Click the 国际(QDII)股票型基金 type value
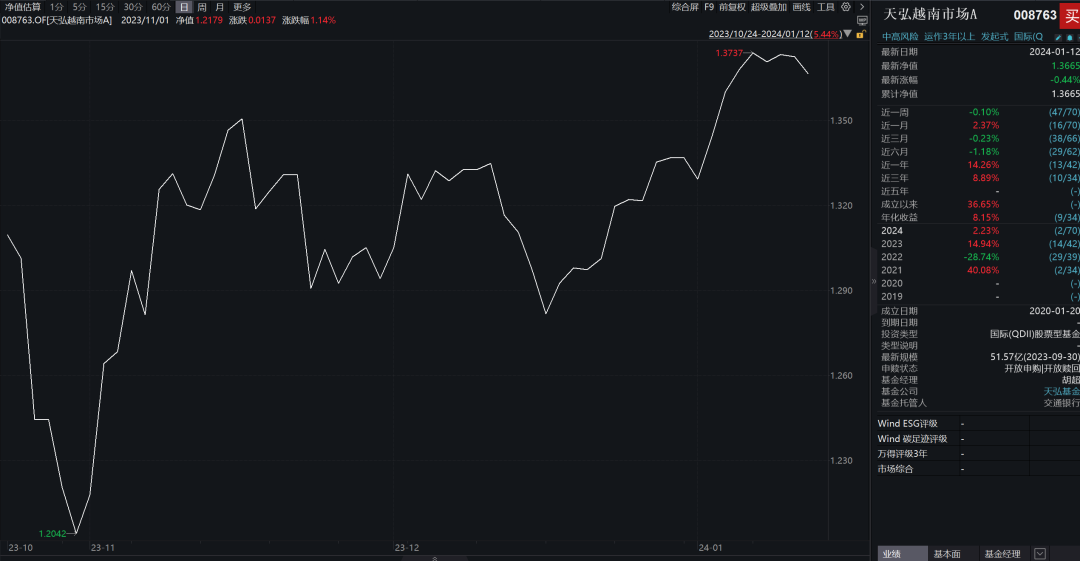Viewport: 1080px width, 561px height. pos(1035,334)
